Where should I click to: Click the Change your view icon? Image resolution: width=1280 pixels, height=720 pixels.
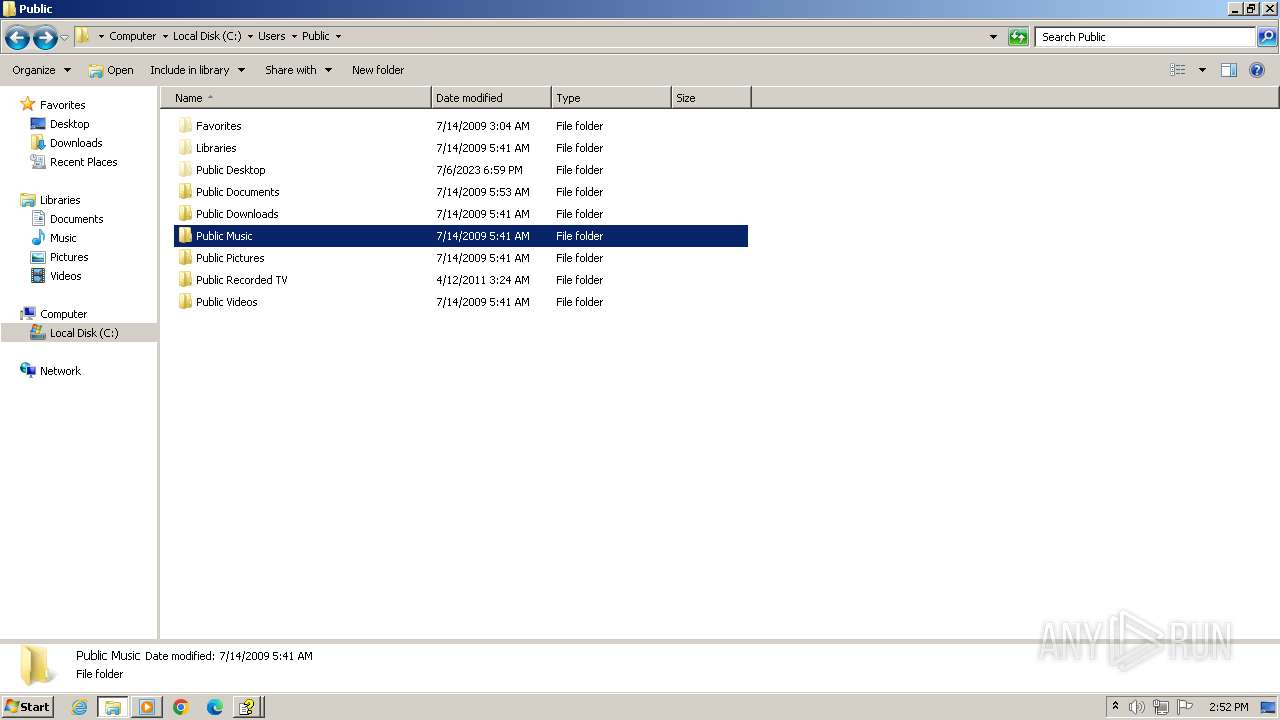[x=1178, y=70]
